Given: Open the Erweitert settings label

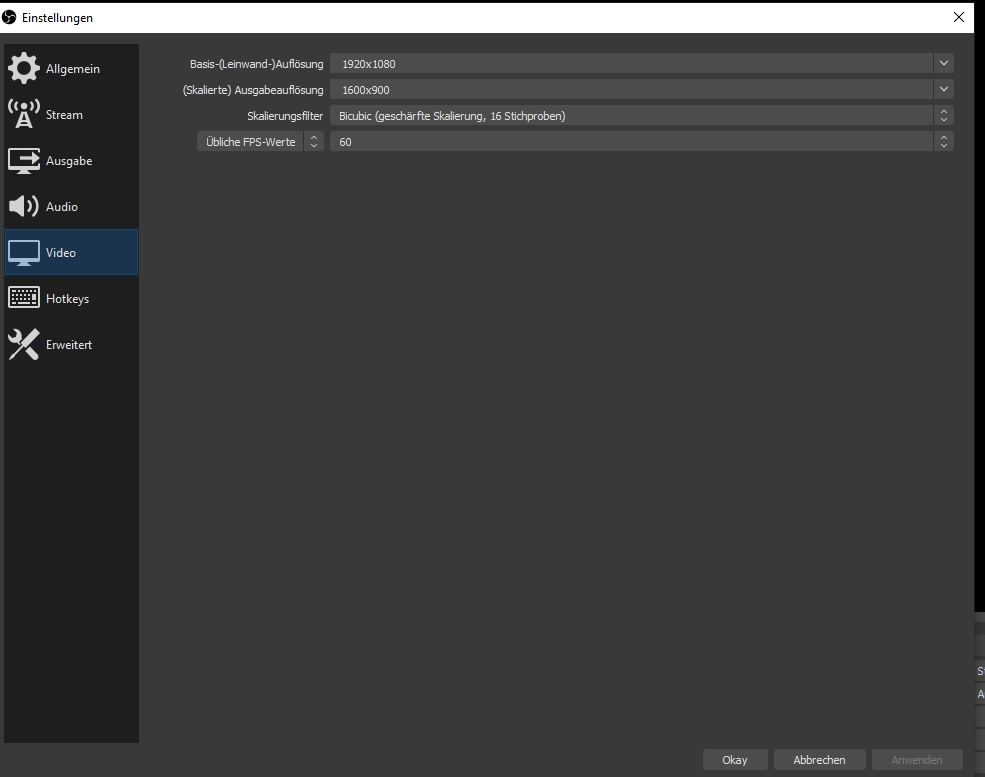Looking at the screenshot, I should pyautogui.click(x=69, y=345).
